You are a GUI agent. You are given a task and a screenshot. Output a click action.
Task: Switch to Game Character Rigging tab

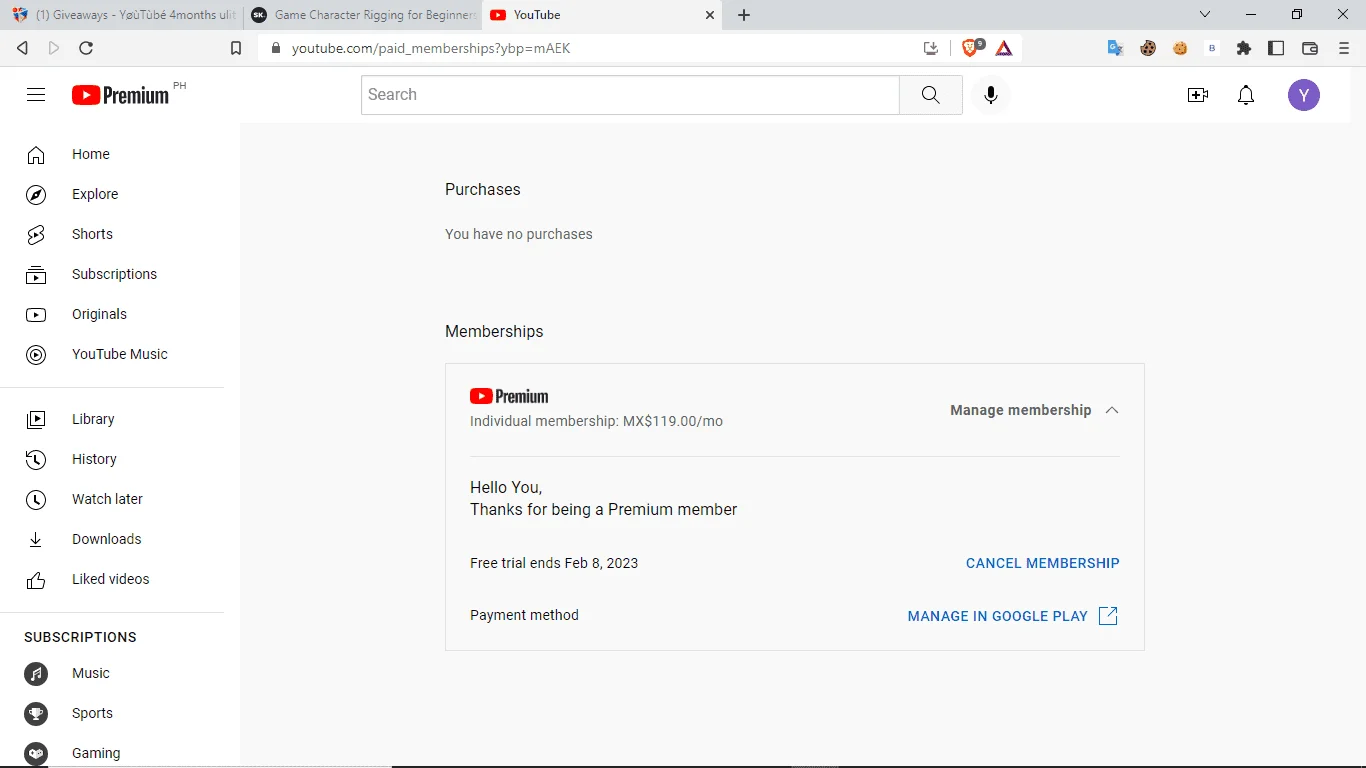tap(362, 15)
